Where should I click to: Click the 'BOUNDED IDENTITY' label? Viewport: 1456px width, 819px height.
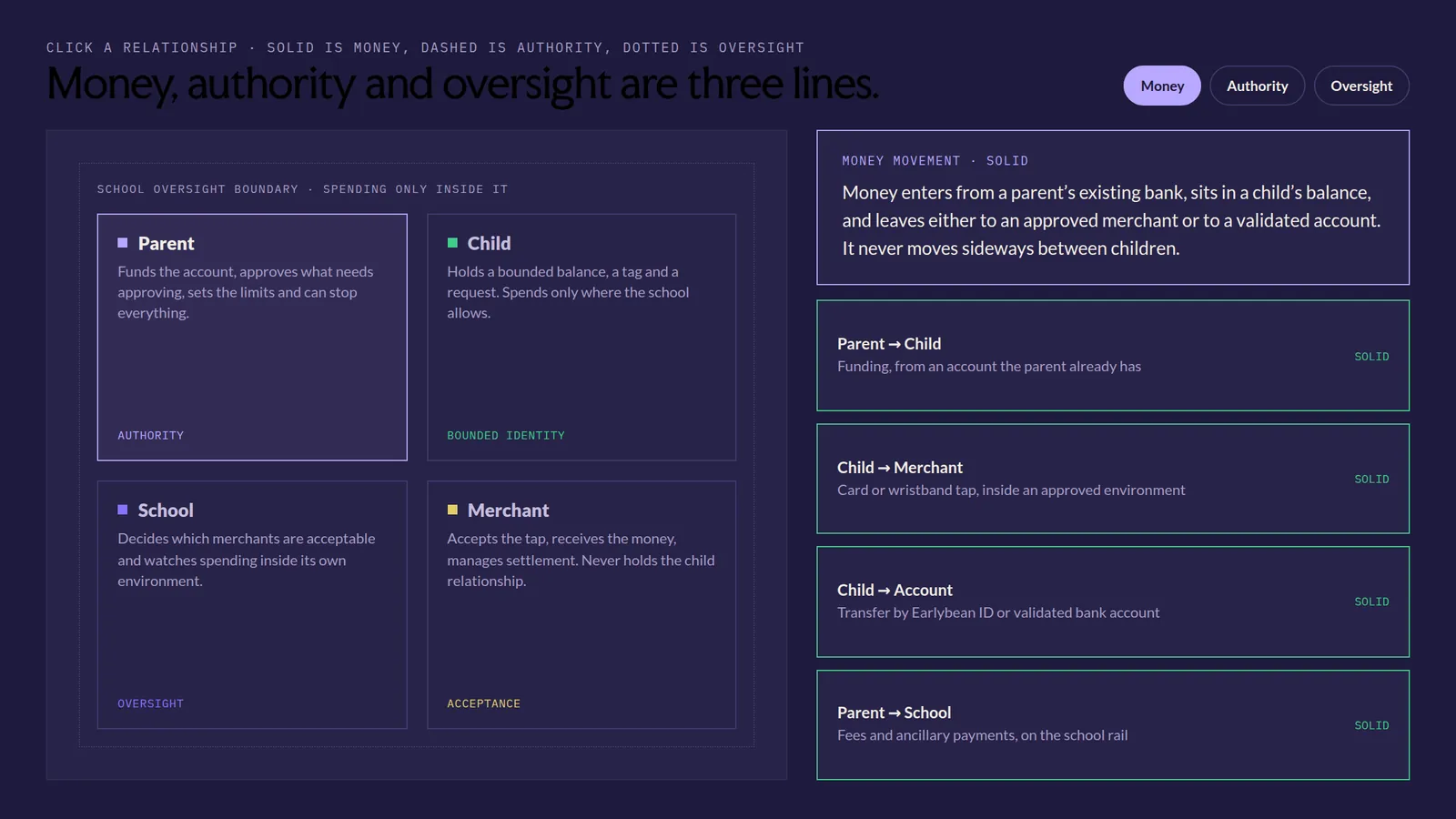click(506, 436)
